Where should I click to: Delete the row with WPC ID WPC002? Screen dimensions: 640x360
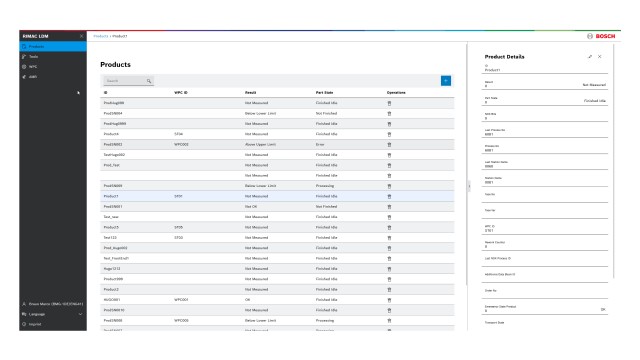[x=389, y=144]
